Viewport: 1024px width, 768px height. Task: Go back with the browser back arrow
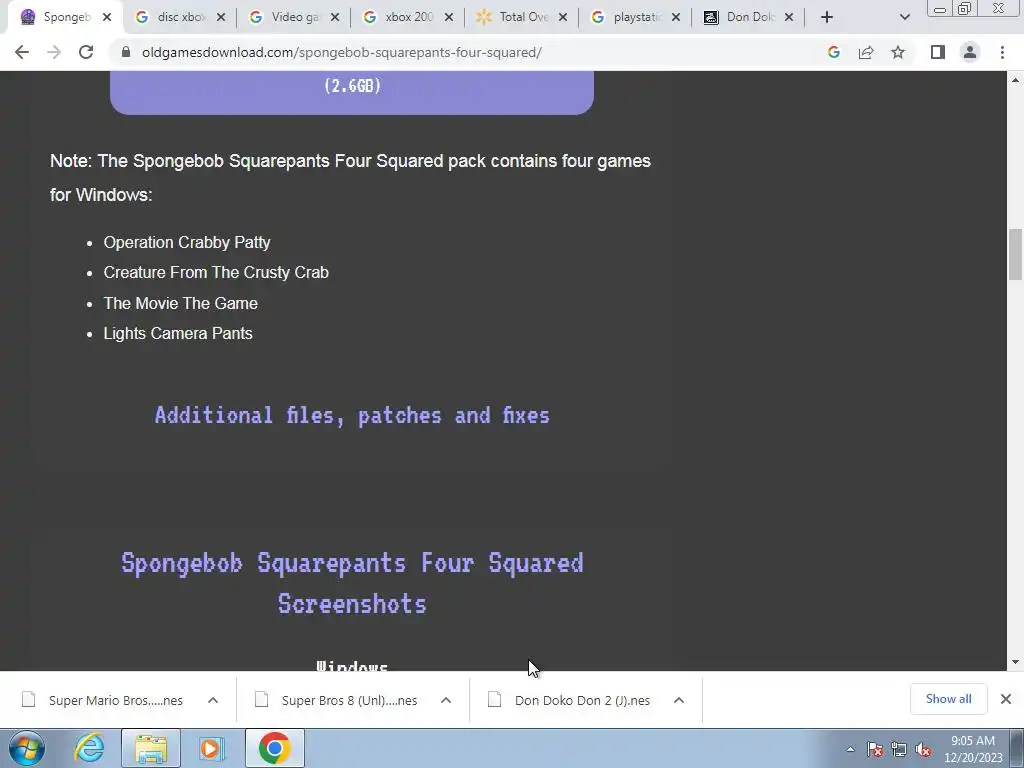[22, 52]
